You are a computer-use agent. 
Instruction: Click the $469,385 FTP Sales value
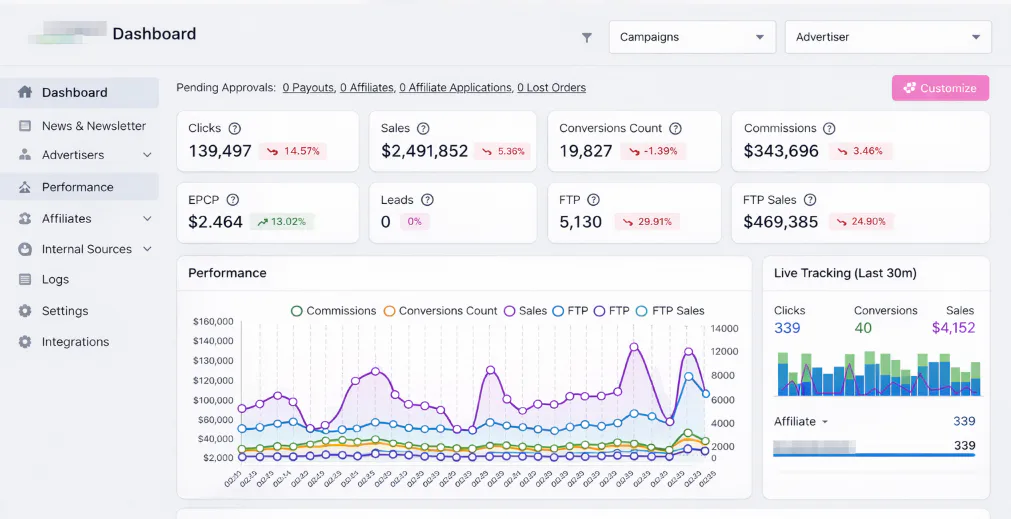pyautogui.click(x=780, y=222)
